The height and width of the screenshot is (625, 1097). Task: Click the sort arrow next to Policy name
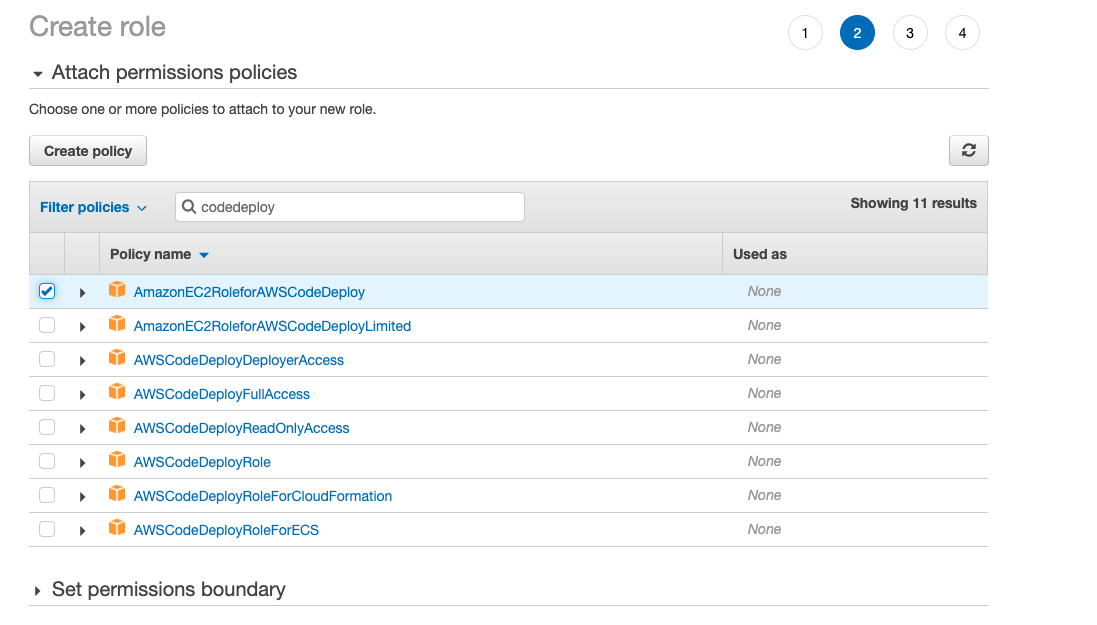(204, 255)
